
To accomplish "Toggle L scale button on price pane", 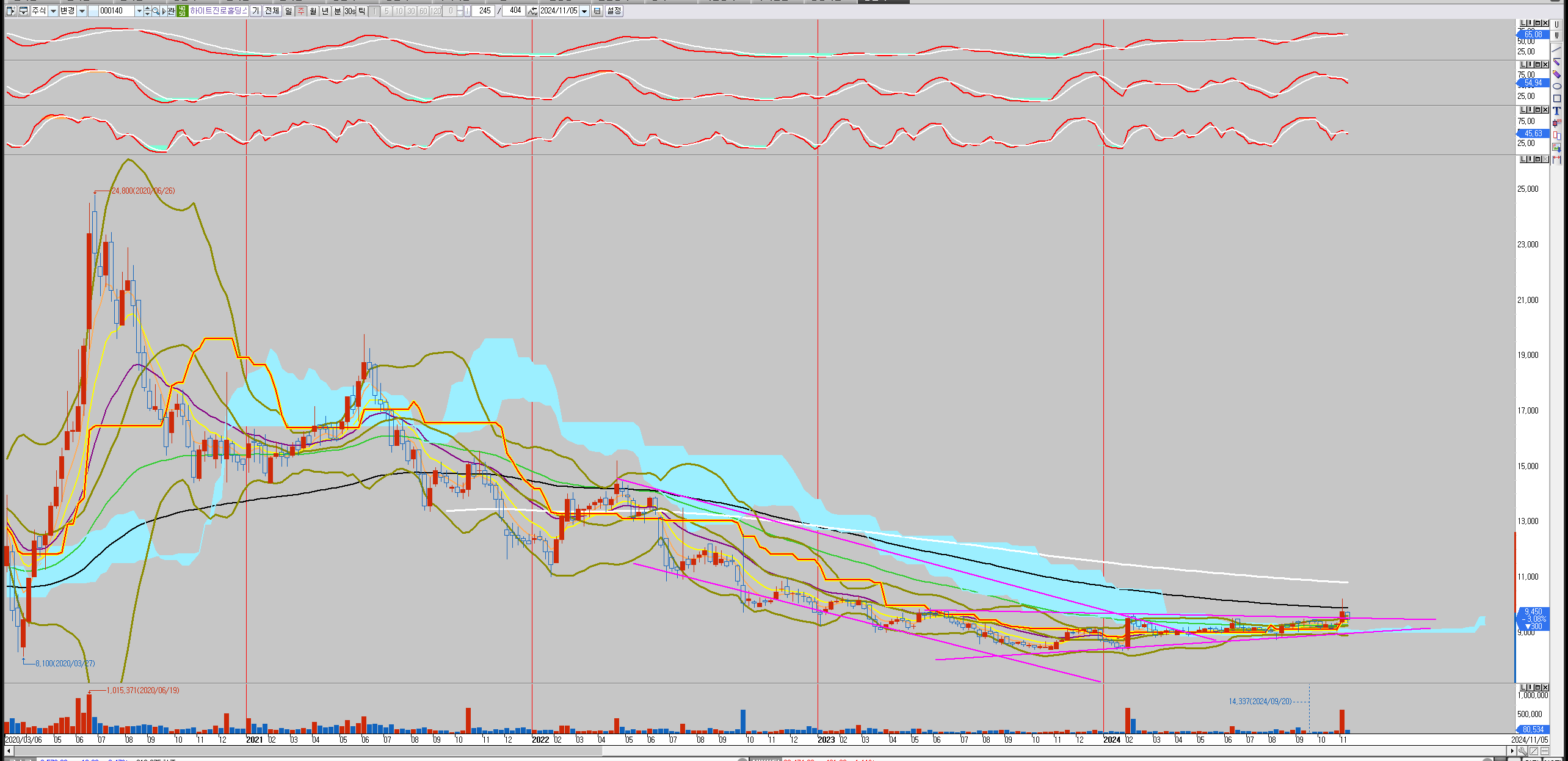I will click(x=1523, y=159).
